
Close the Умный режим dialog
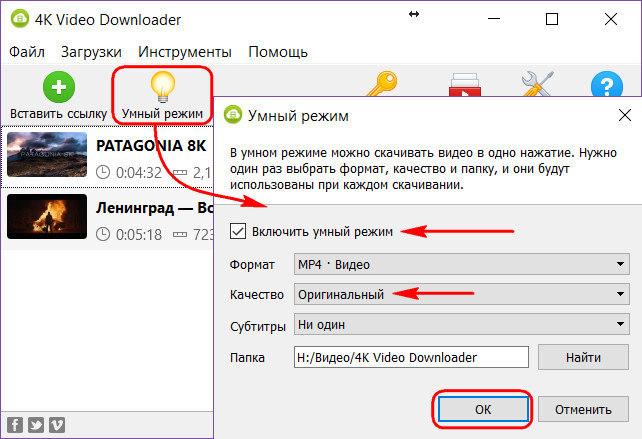click(625, 115)
